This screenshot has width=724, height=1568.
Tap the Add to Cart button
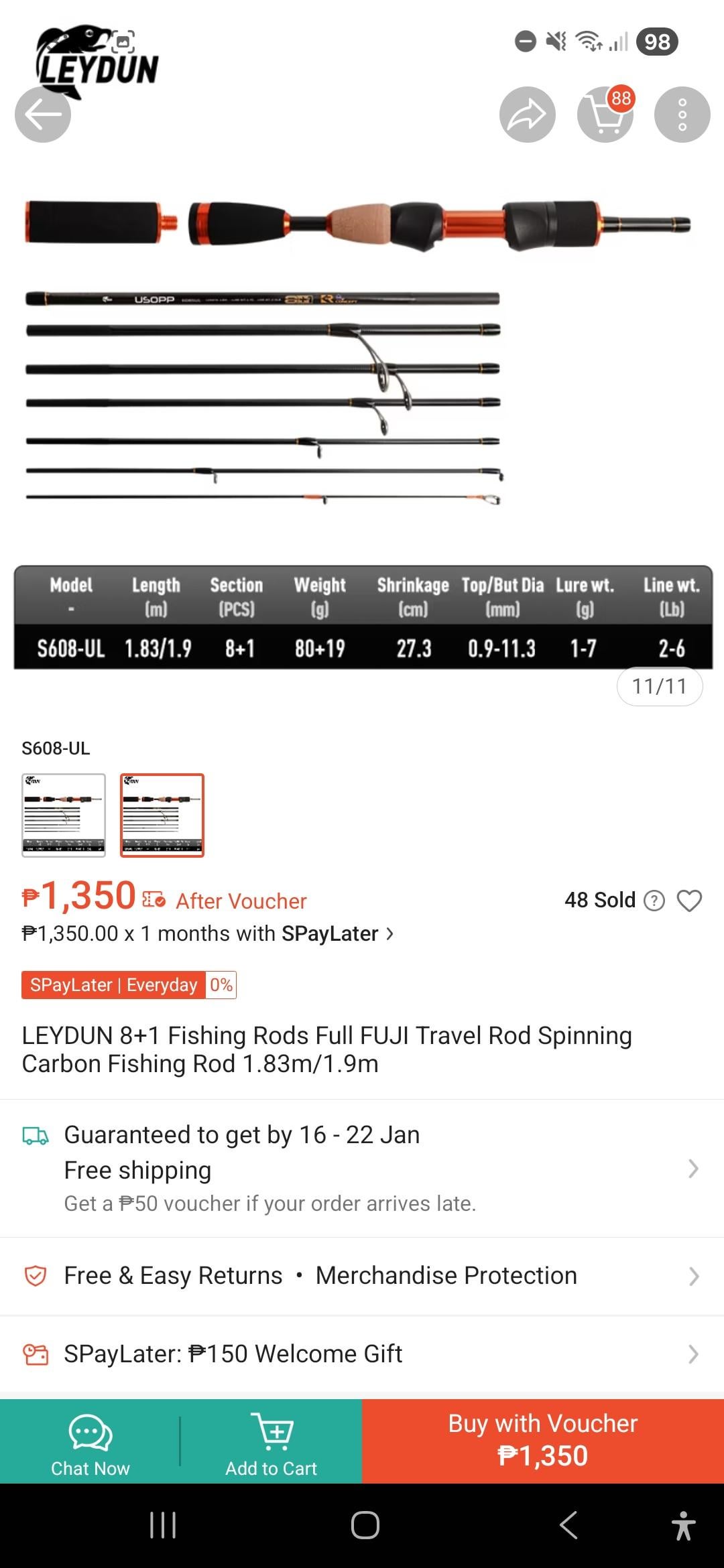coord(271,1441)
